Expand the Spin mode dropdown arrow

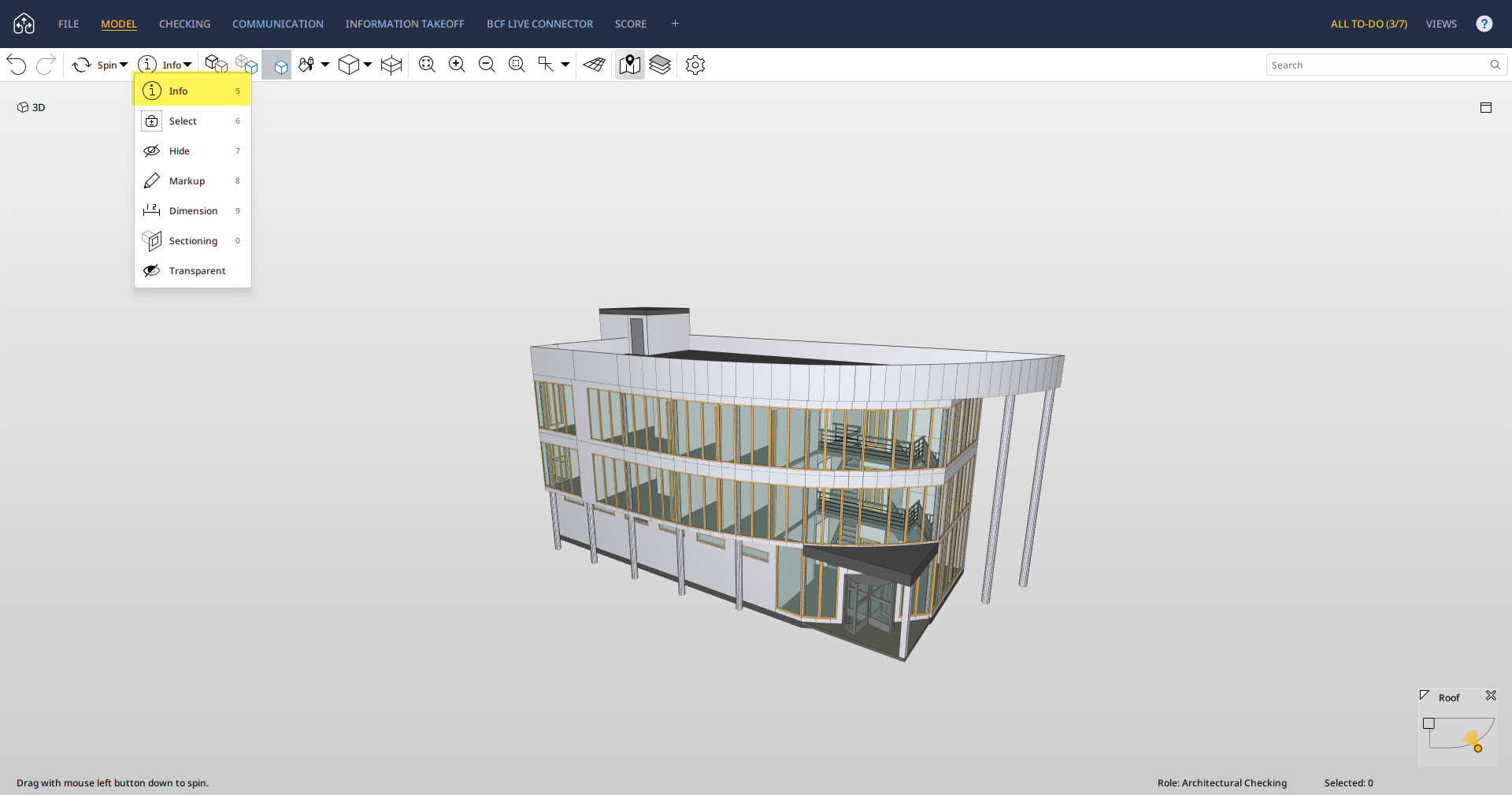[124, 65]
